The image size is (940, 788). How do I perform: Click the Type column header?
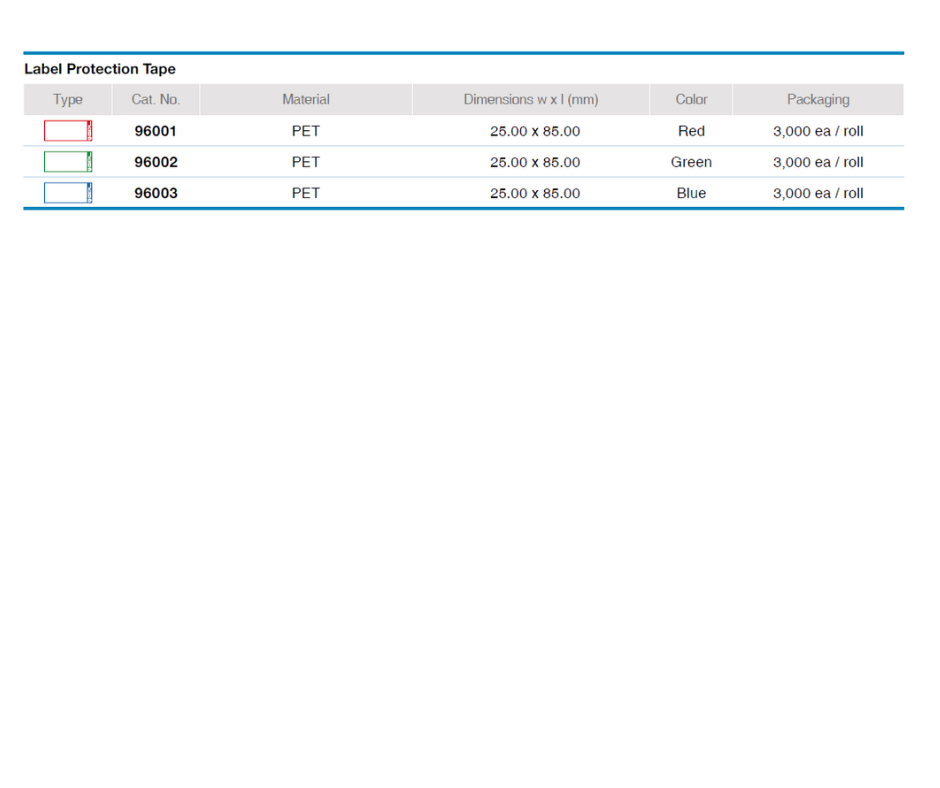(x=68, y=100)
